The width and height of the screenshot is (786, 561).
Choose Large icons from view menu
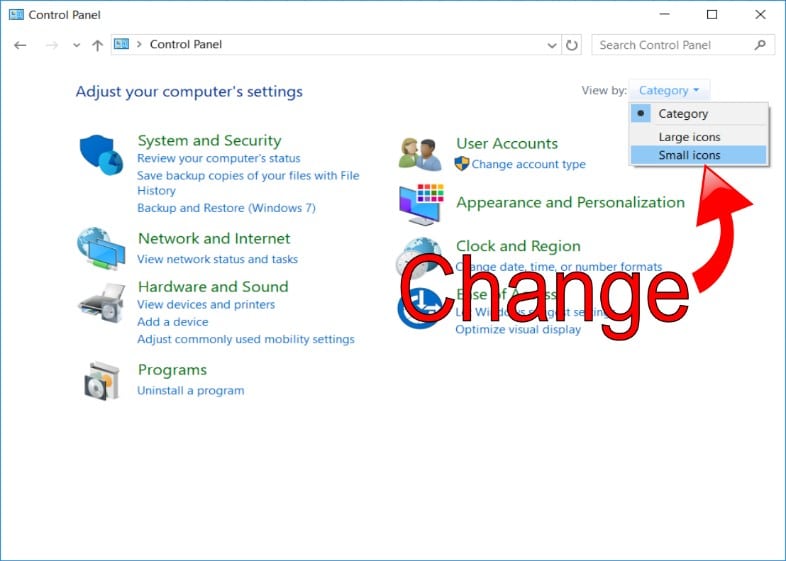pyautogui.click(x=689, y=137)
